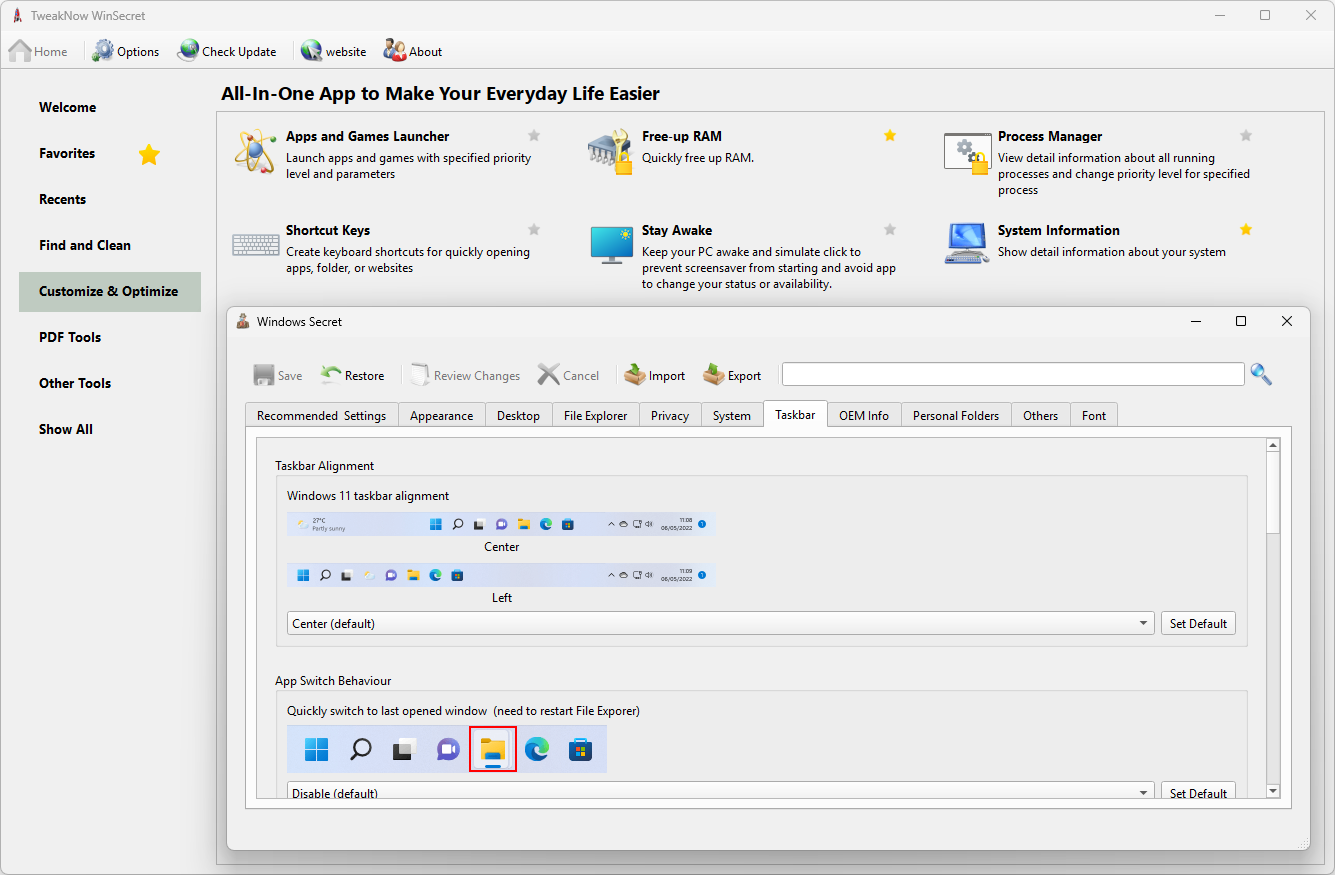
Task: Click the left-aligned taskbar preview image
Action: tap(501, 575)
